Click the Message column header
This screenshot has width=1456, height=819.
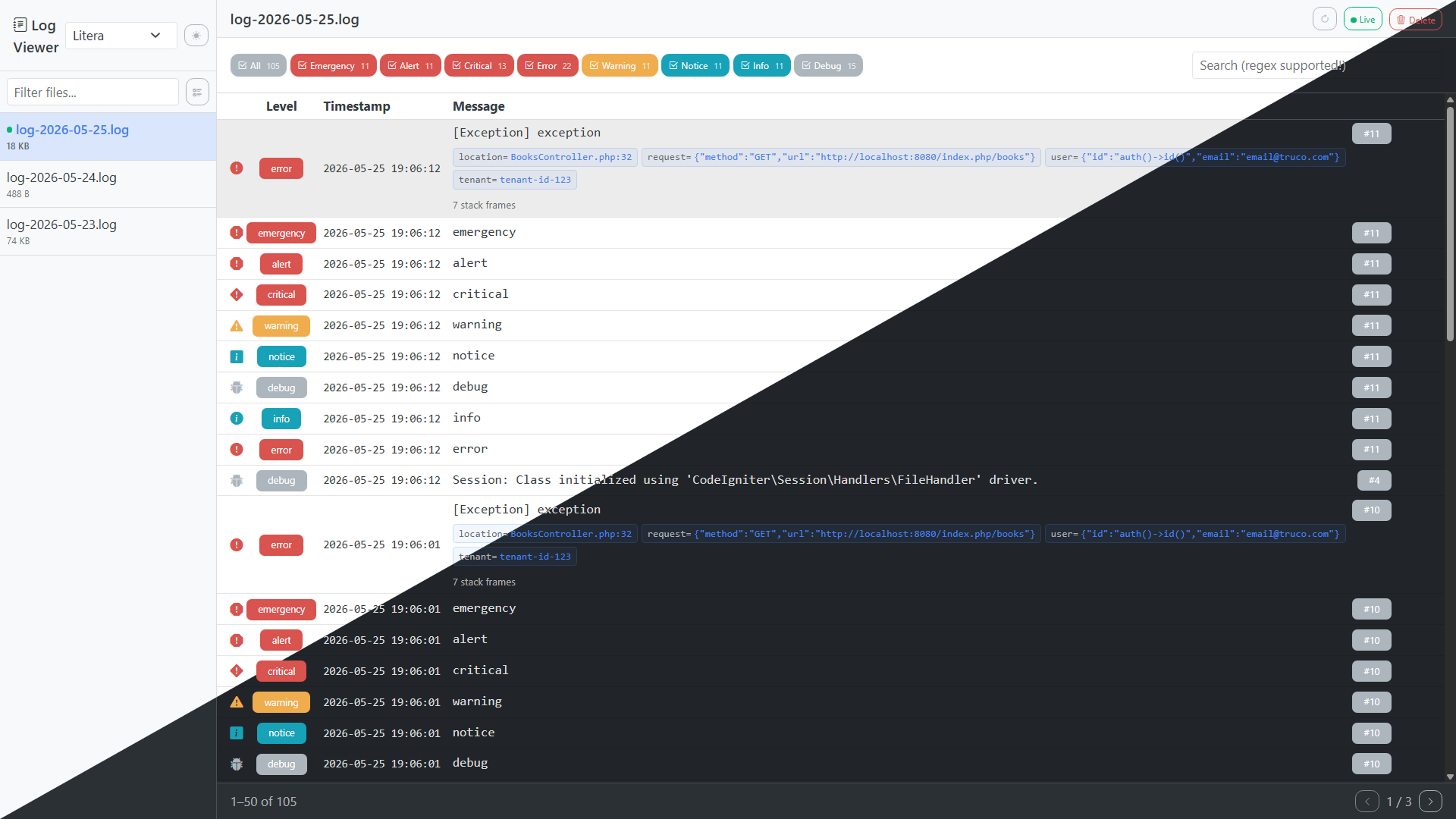[479, 106]
